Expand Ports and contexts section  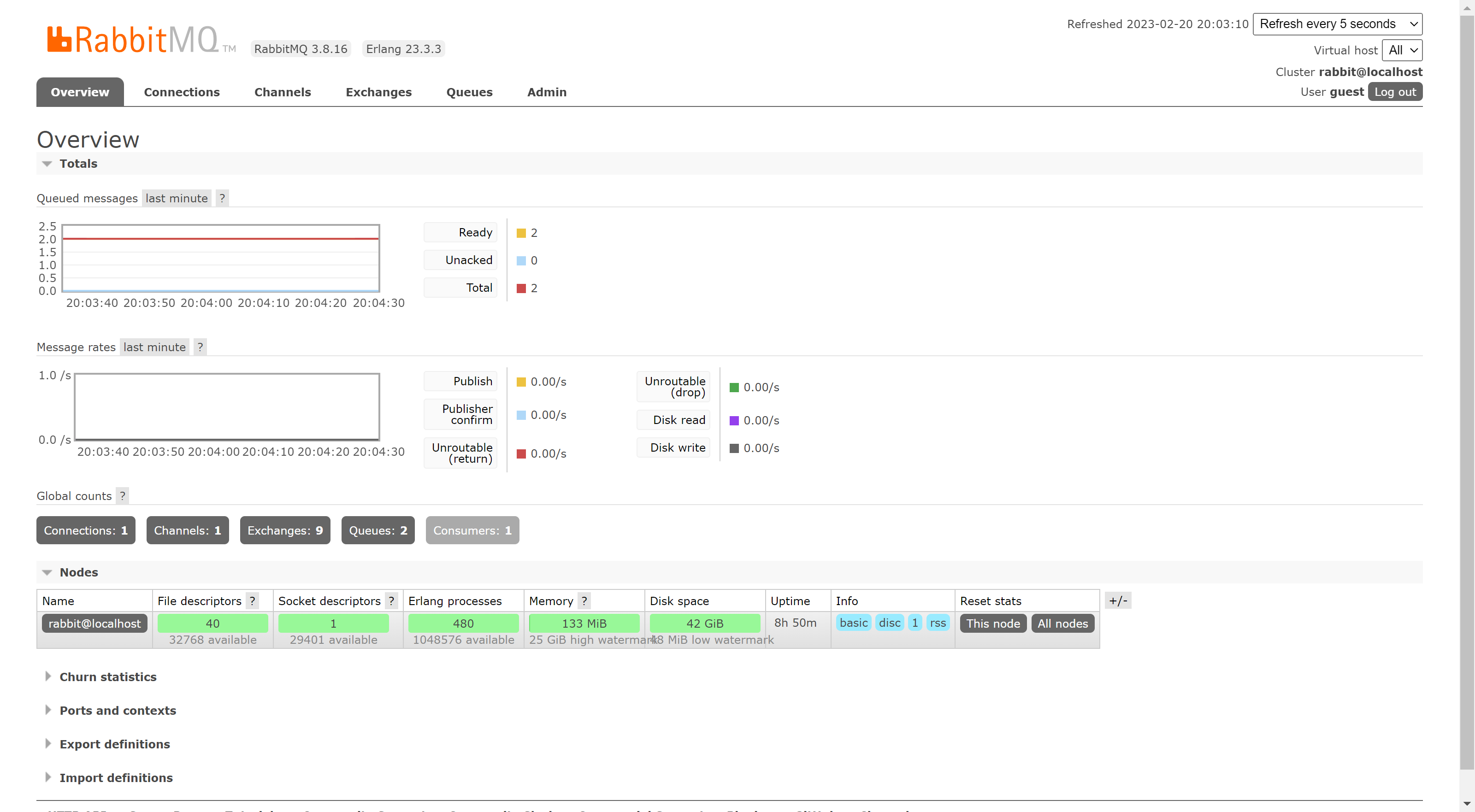pyautogui.click(x=118, y=710)
